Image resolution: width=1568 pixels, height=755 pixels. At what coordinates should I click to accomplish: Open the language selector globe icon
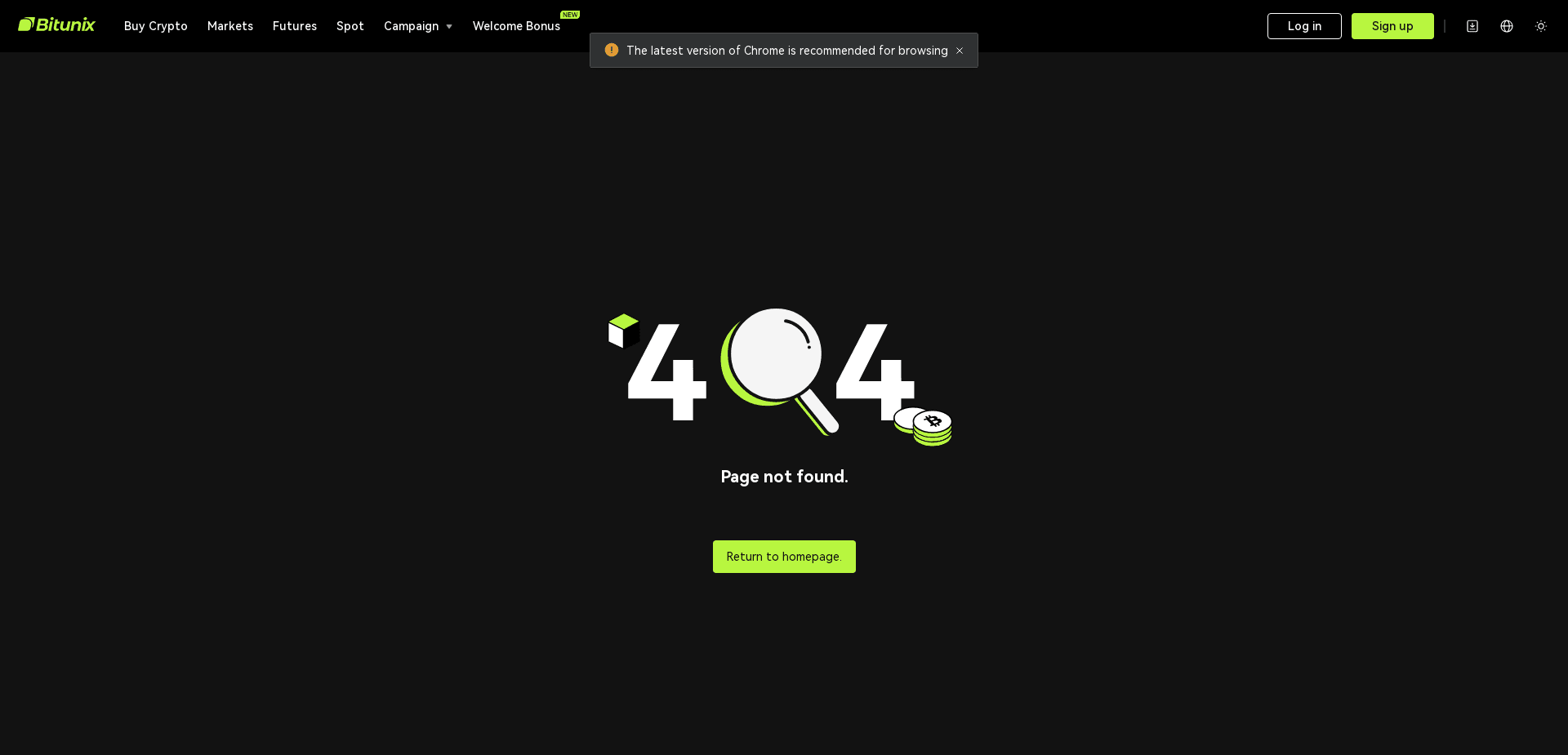1506,25
